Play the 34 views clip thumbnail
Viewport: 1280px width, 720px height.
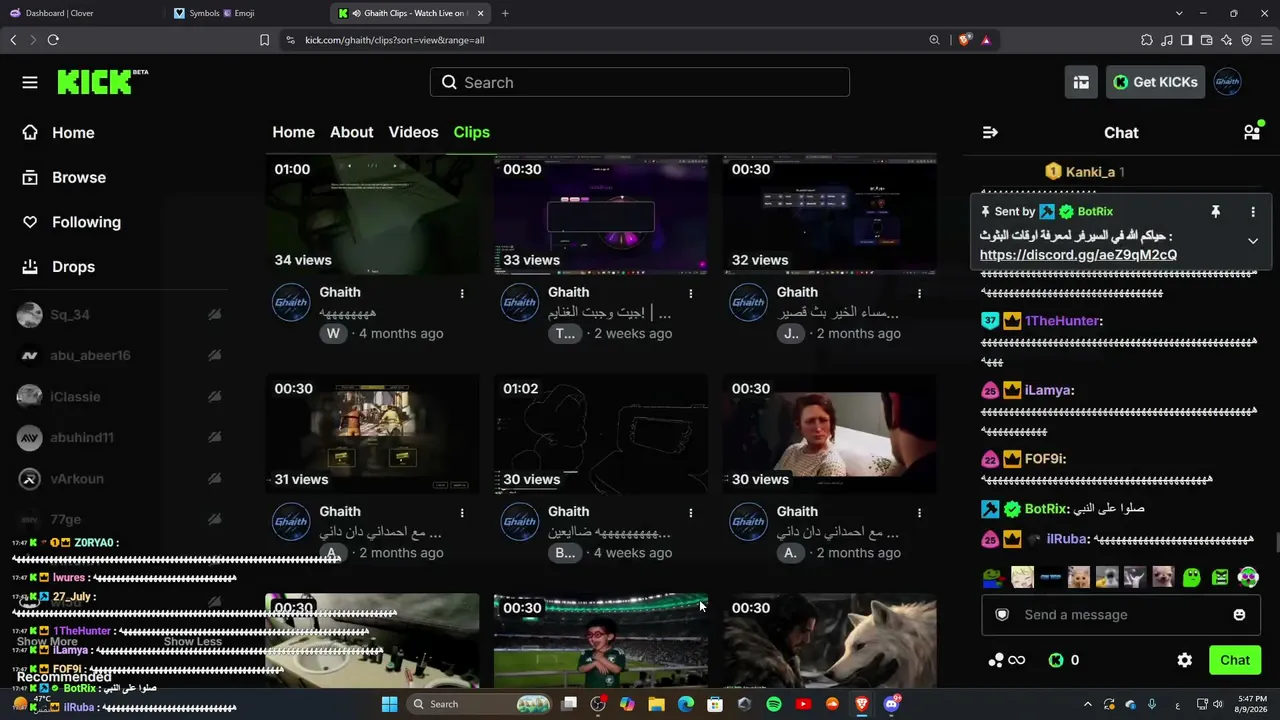[372, 214]
